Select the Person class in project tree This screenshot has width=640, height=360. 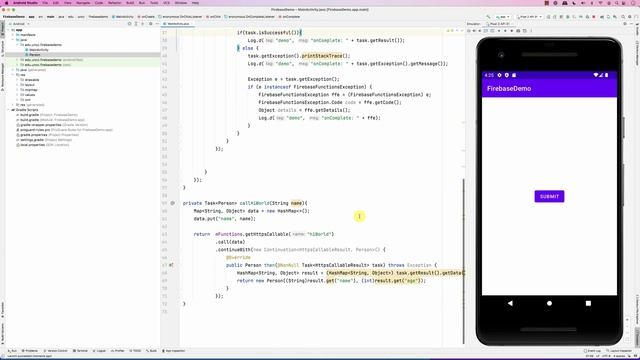[34, 55]
